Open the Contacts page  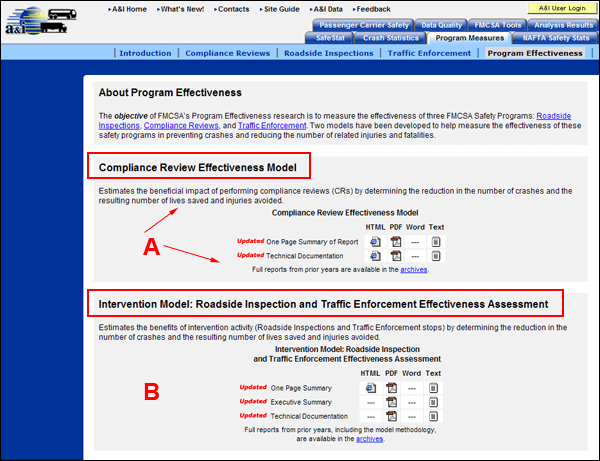[x=233, y=9]
